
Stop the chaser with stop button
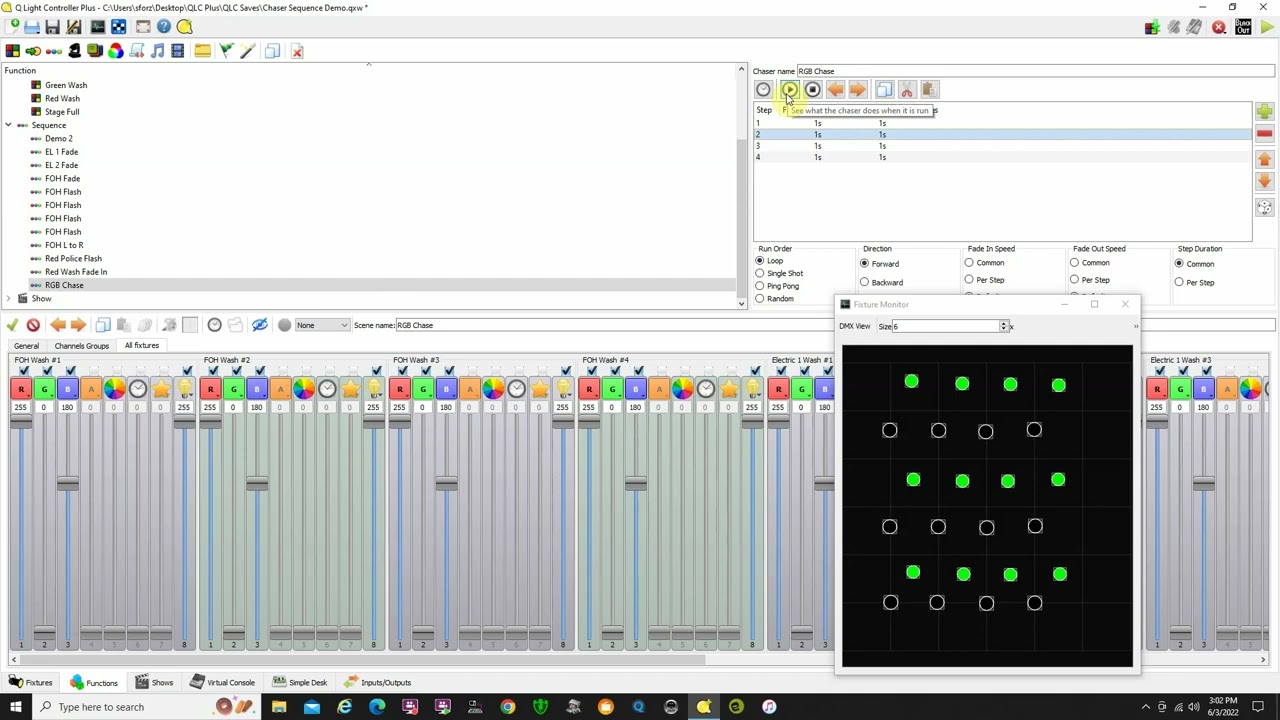(812, 90)
